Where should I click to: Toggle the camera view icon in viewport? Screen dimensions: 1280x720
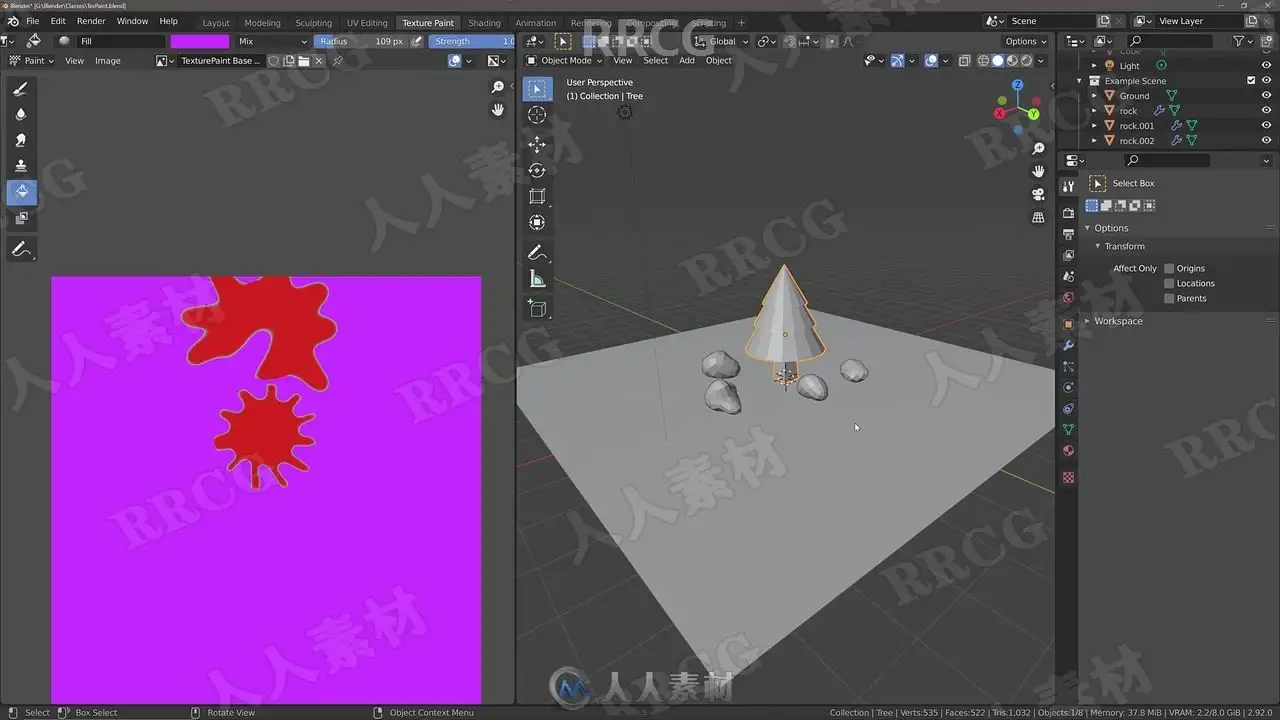pyautogui.click(x=1038, y=194)
